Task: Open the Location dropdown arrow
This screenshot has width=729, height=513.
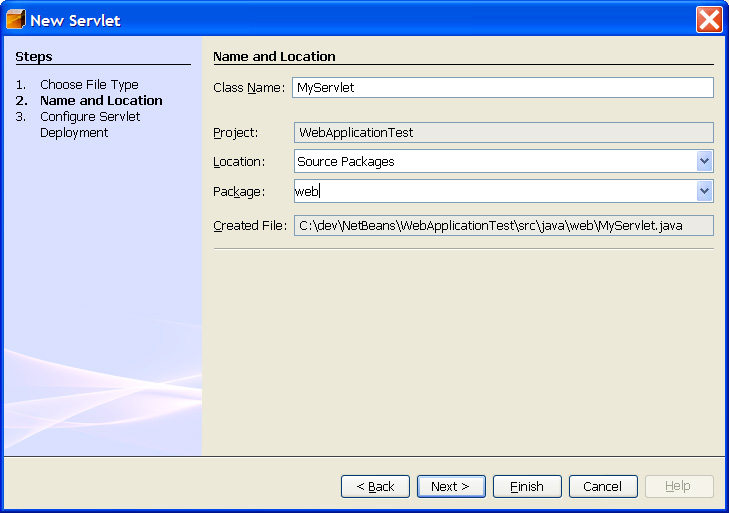Action: coord(704,161)
